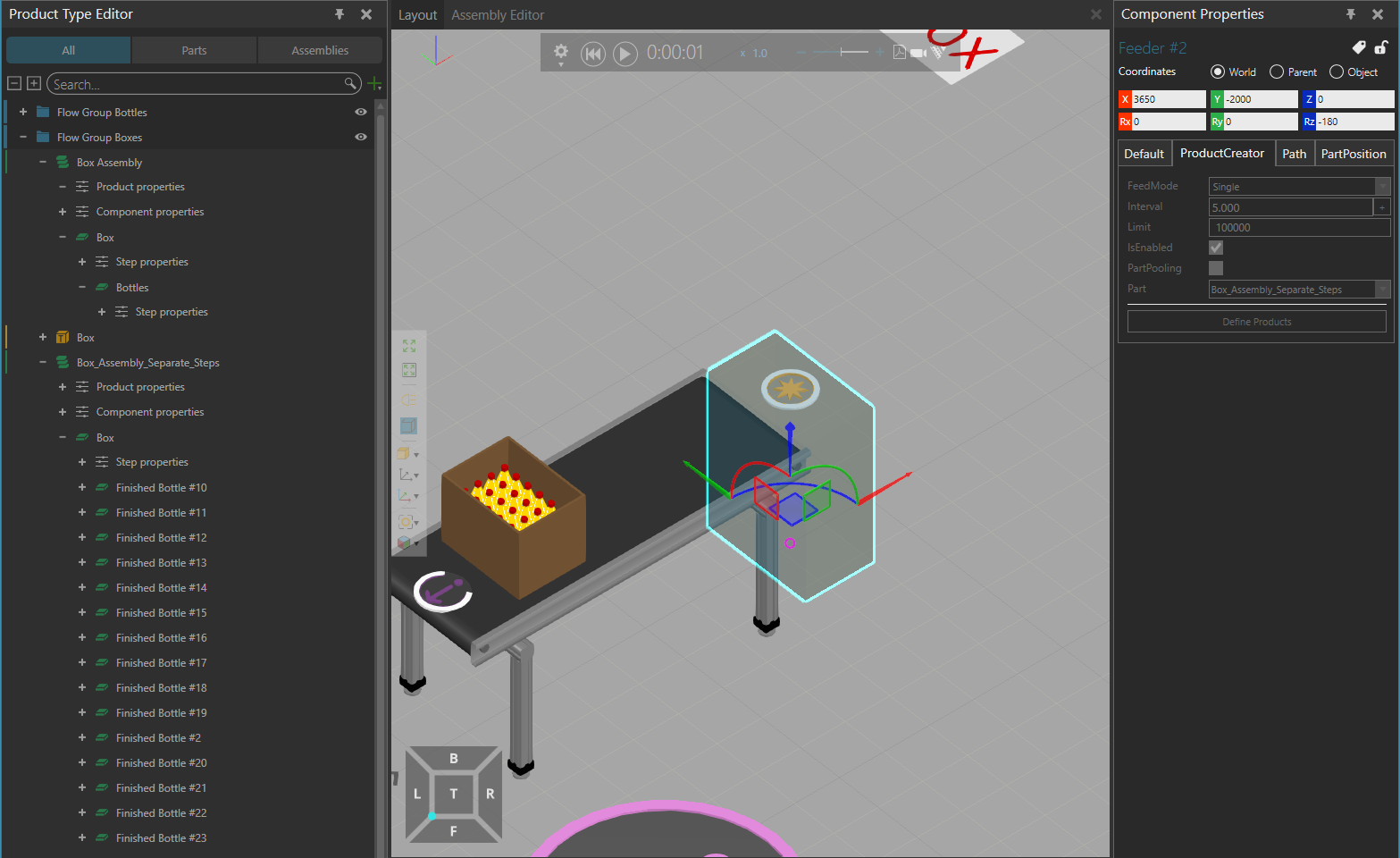Switch to the Assemblies filter tab
The image size is (1400, 858).
(320, 50)
